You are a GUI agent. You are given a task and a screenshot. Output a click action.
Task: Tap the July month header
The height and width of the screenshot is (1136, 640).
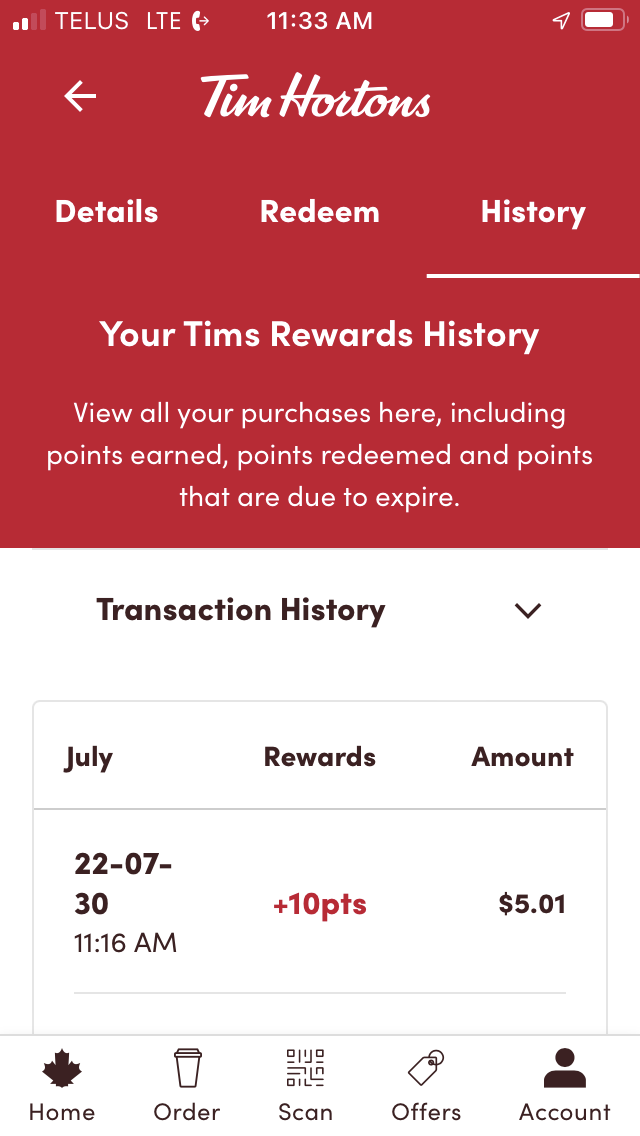tap(89, 757)
